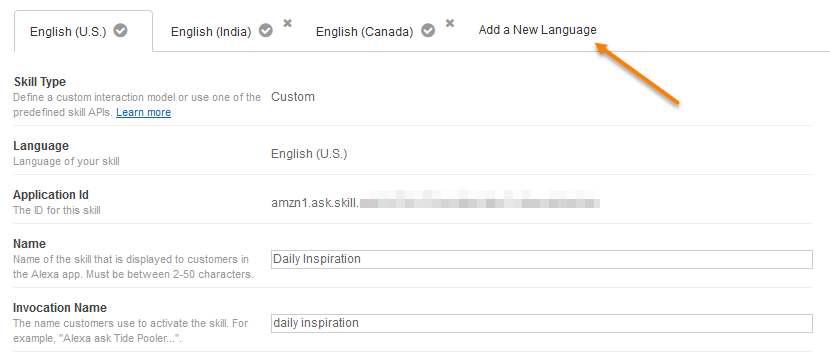The image size is (830, 362).
Task: Remove English (Canada) language with X
Action: [x=449, y=23]
